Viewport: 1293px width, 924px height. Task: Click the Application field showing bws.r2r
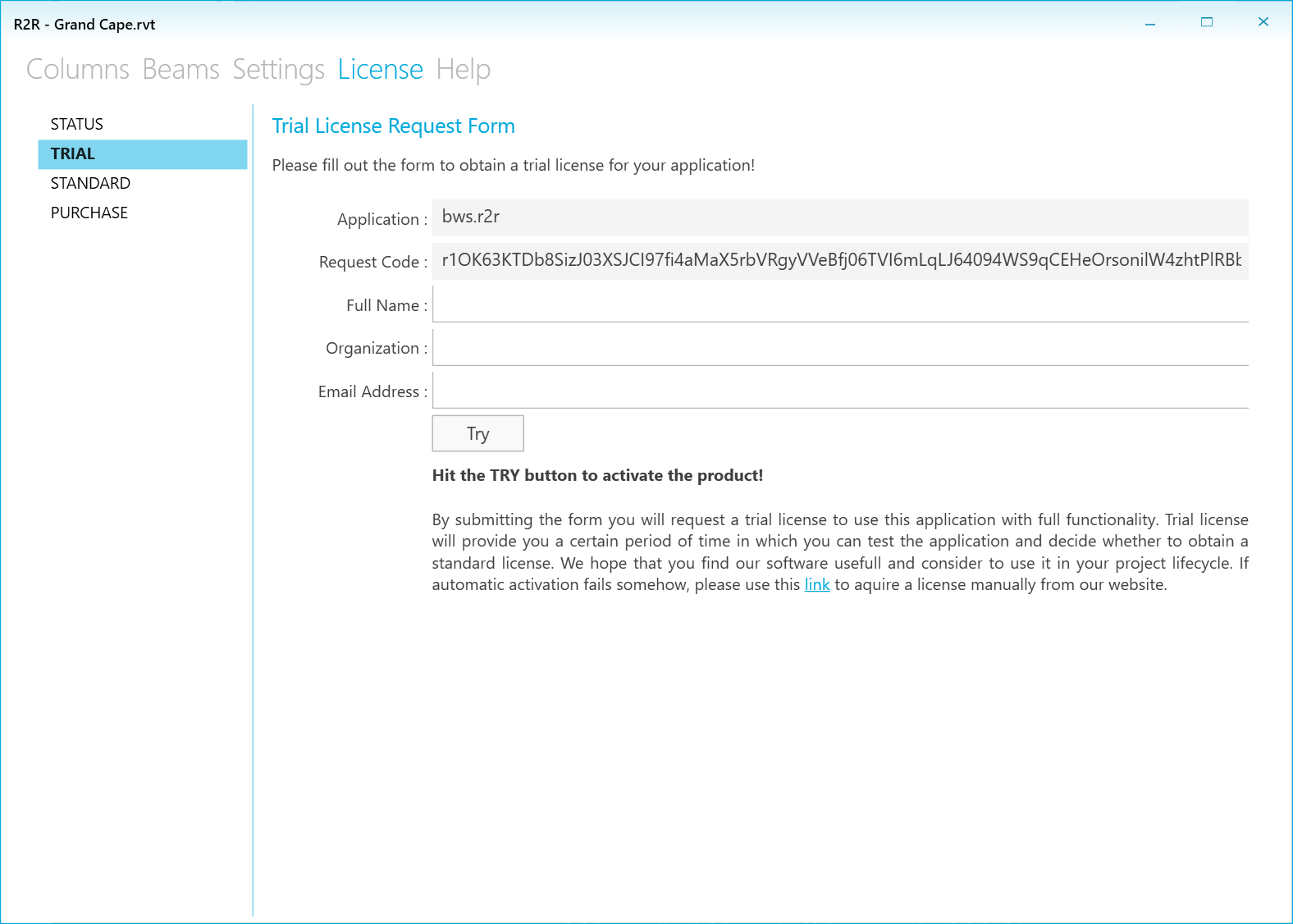coord(840,217)
